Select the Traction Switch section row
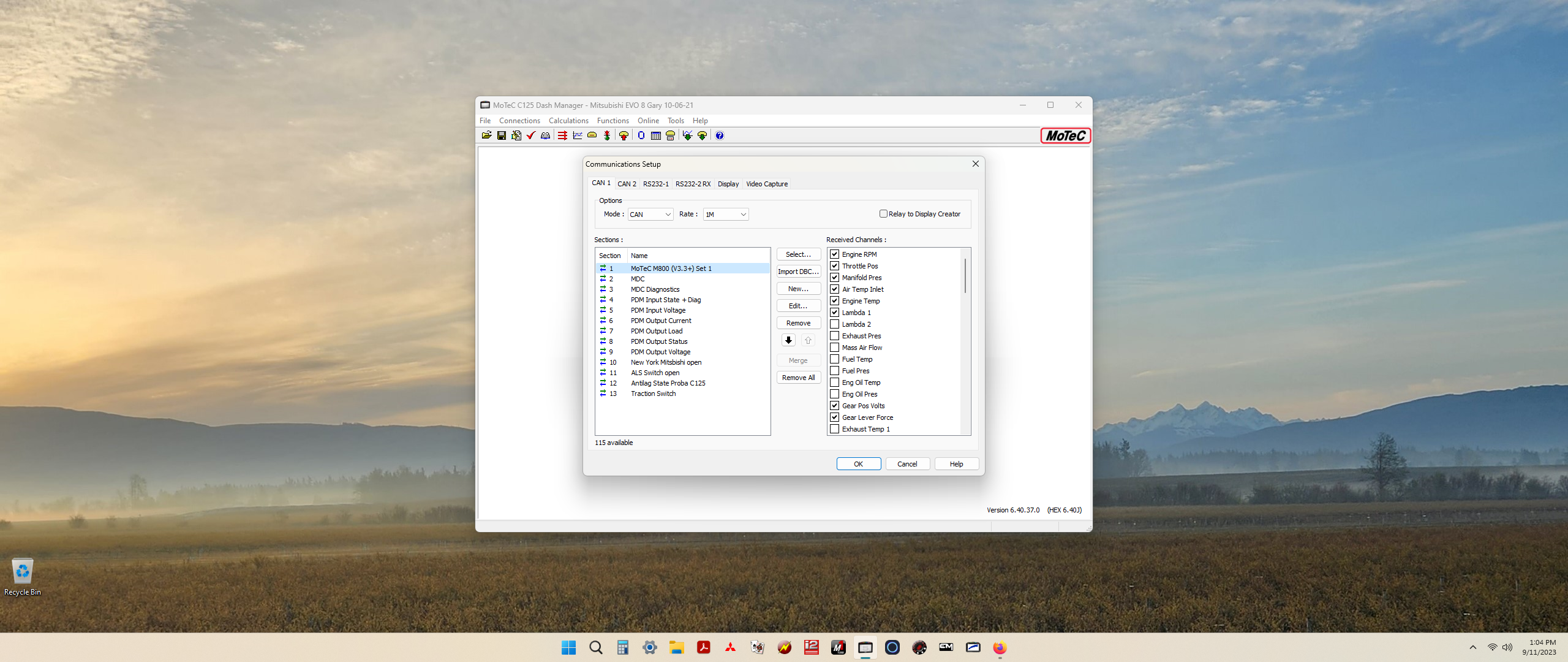The height and width of the screenshot is (662, 1568). point(682,394)
